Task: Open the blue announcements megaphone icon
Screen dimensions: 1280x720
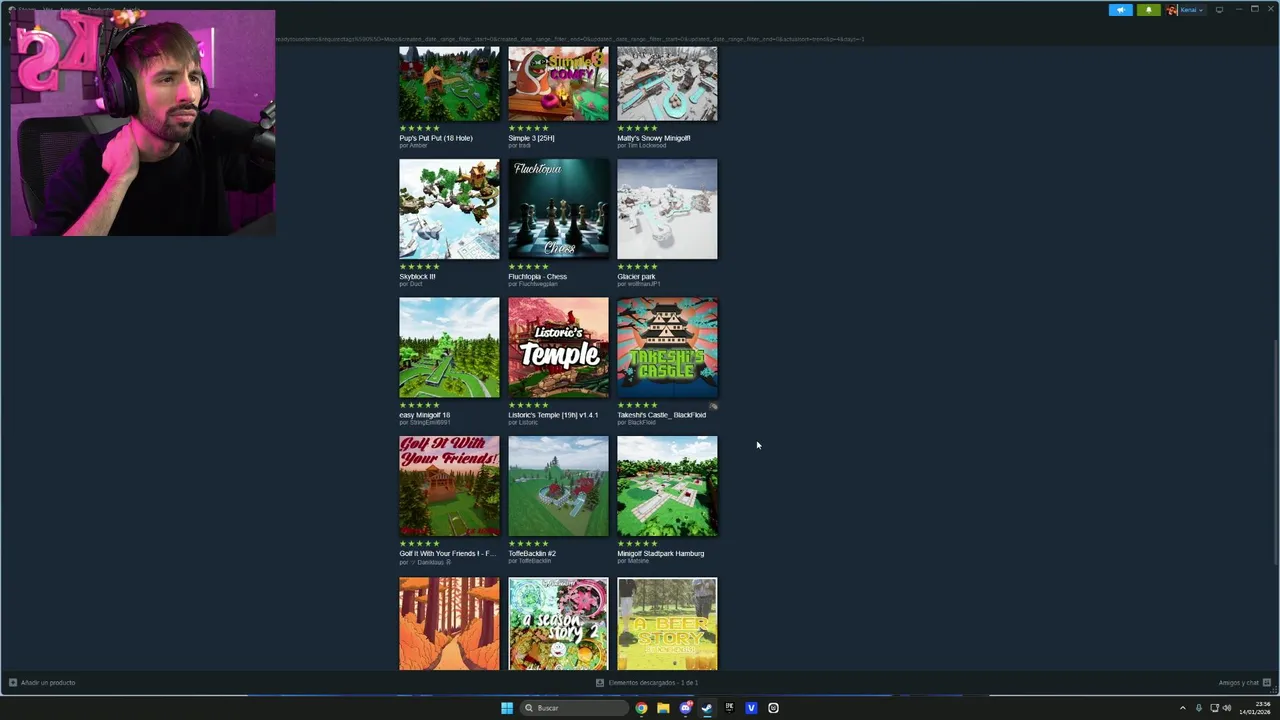Action: click(x=1120, y=10)
